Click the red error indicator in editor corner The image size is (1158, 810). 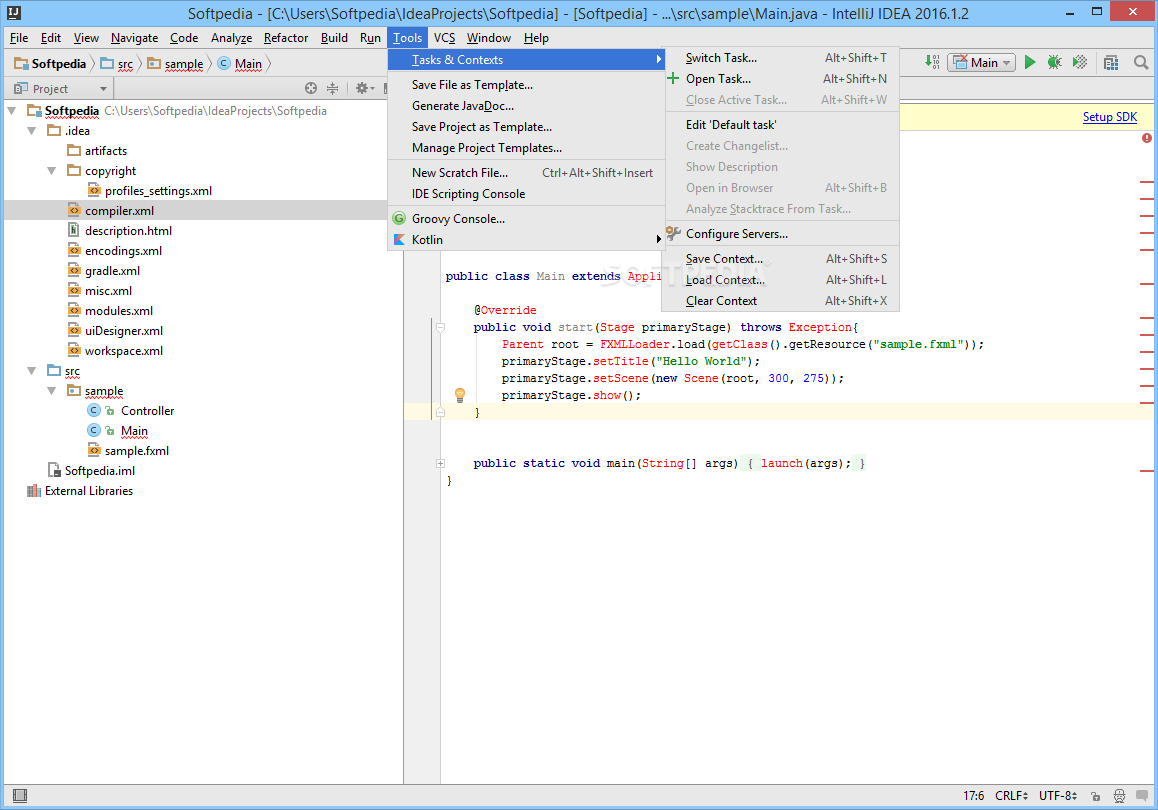click(1146, 138)
